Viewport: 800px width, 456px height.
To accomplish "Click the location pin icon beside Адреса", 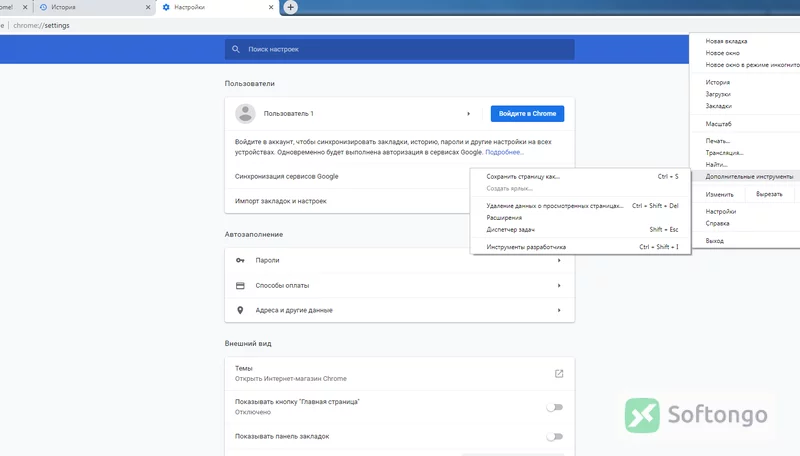I will pyautogui.click(x=240, y=310).
